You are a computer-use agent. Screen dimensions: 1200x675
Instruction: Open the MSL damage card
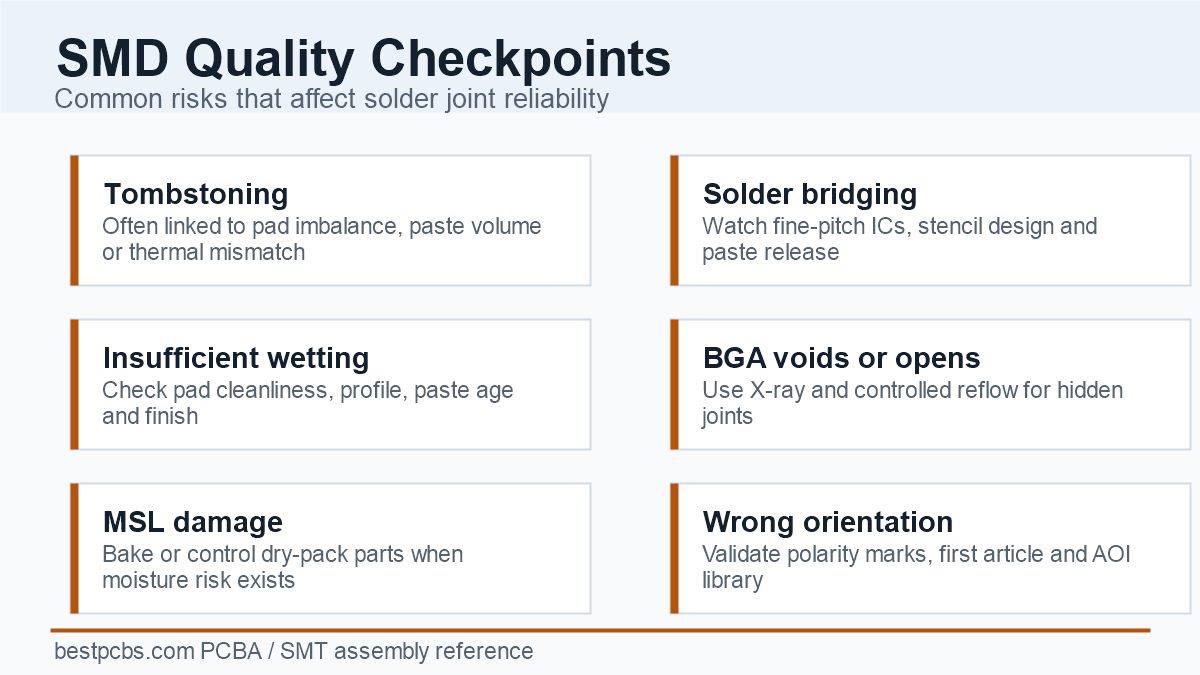[331, 548]
